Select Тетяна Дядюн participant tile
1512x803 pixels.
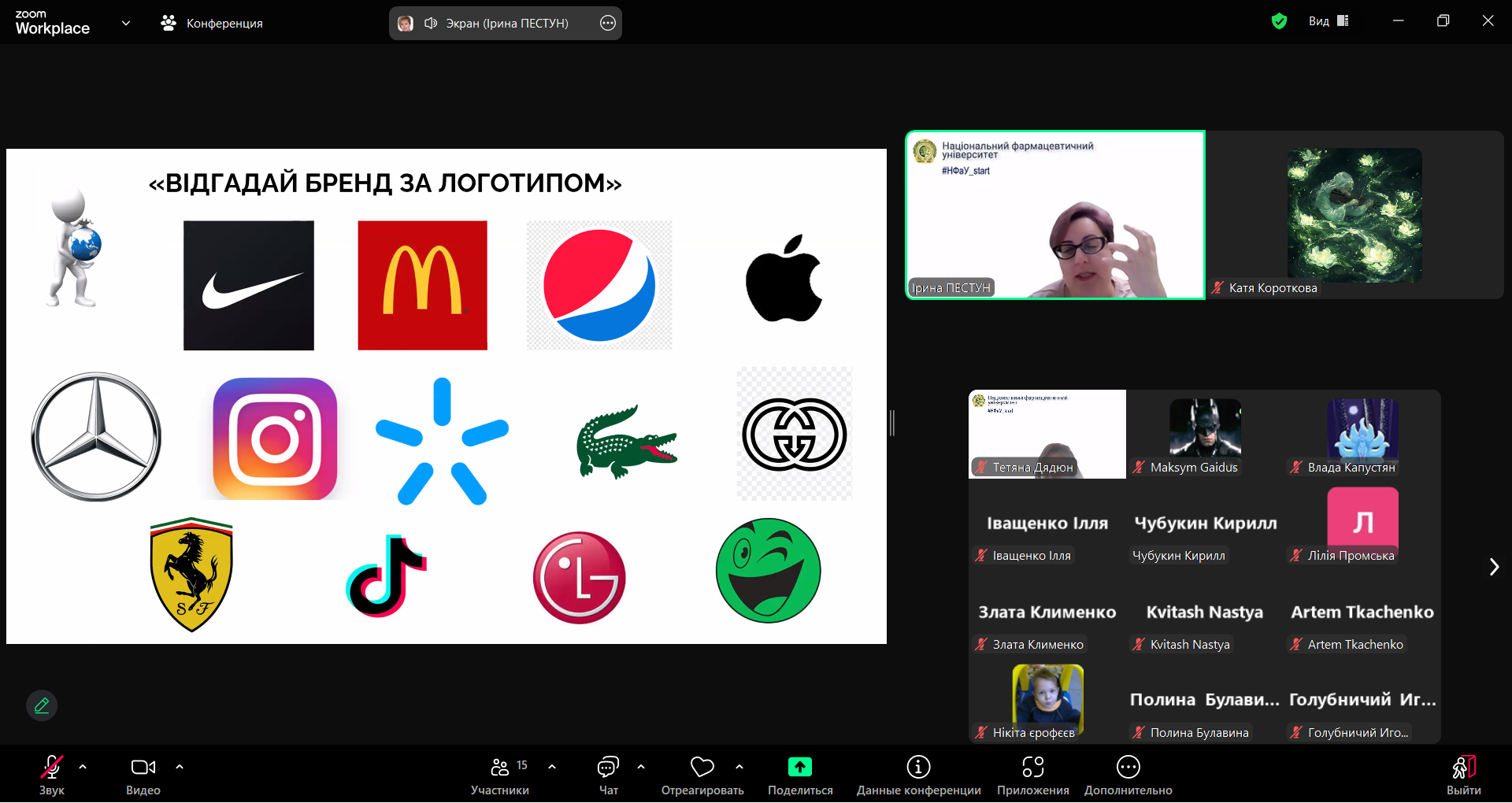[x=1047, y=434]
